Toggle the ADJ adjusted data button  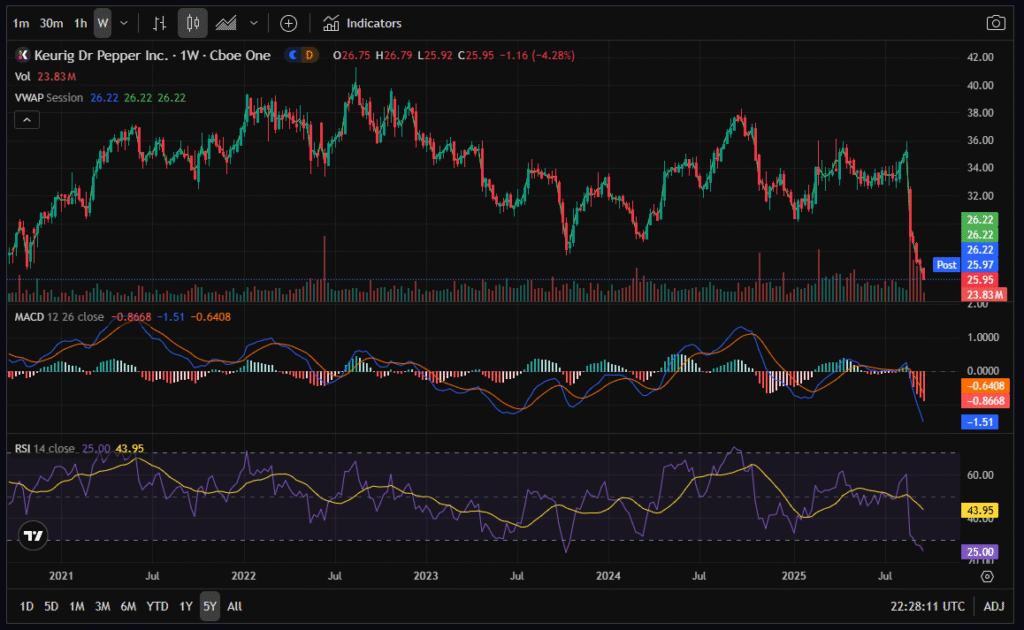tap(994, 606)
